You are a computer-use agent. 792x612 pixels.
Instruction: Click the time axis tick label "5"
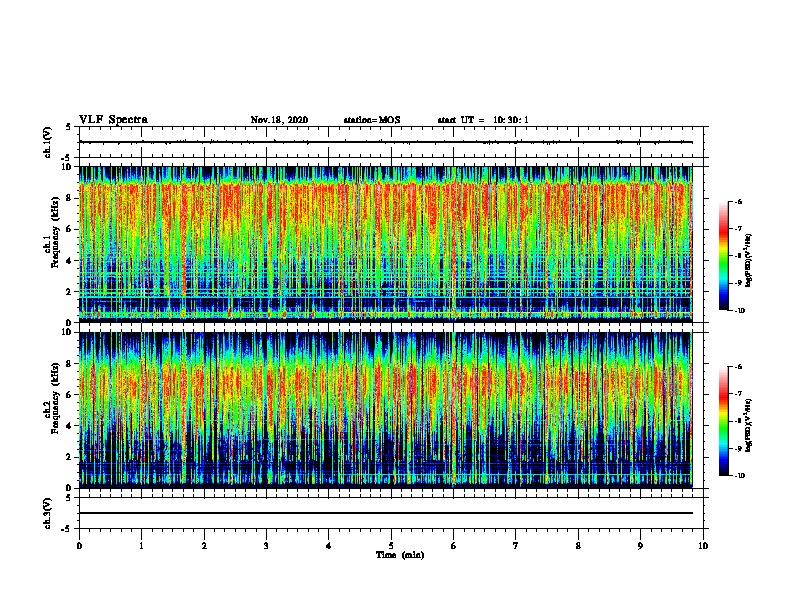pyautogui.click(x=391, y=546)
